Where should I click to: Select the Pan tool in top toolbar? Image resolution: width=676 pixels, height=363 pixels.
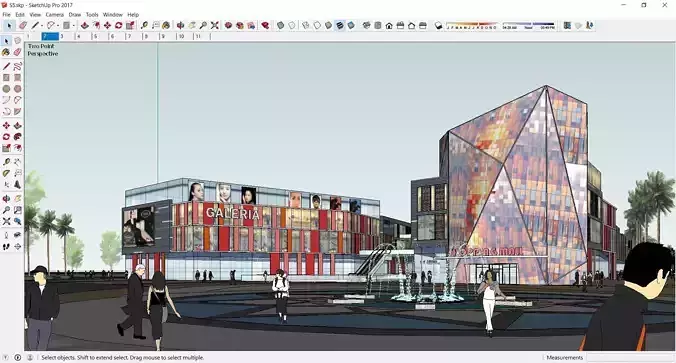click(x=192, y=25)
